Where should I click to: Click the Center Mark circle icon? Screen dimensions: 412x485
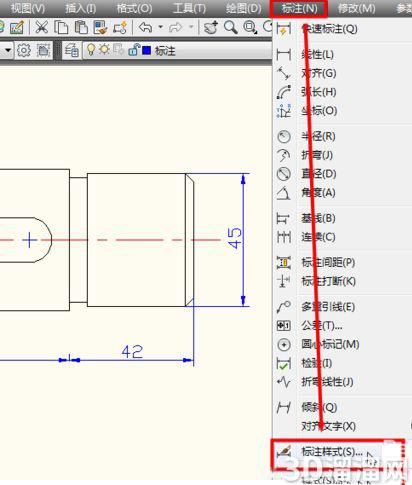point(284,344)
